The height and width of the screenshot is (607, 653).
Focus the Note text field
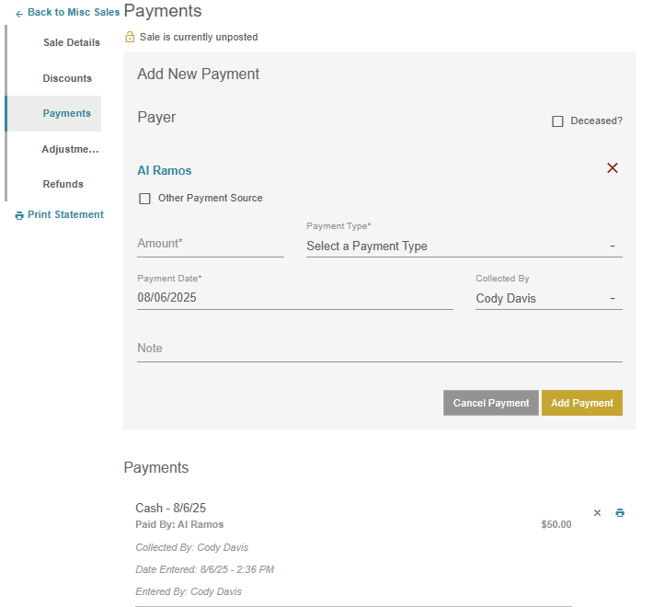point(379,349)
